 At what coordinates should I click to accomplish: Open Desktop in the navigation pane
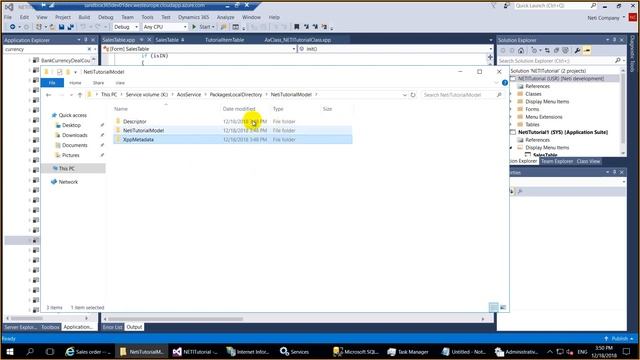pos(71,125)
